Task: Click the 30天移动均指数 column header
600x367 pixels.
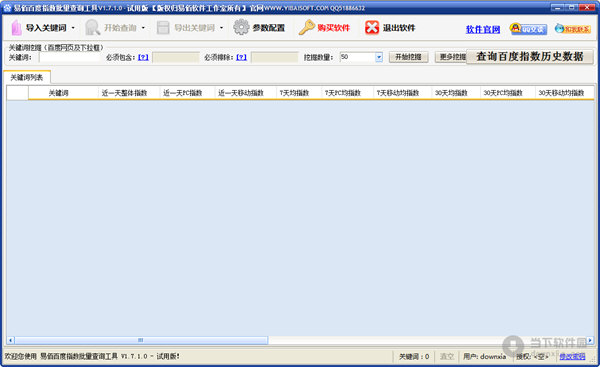Action: pyautogui.click(x=564, y=93)
